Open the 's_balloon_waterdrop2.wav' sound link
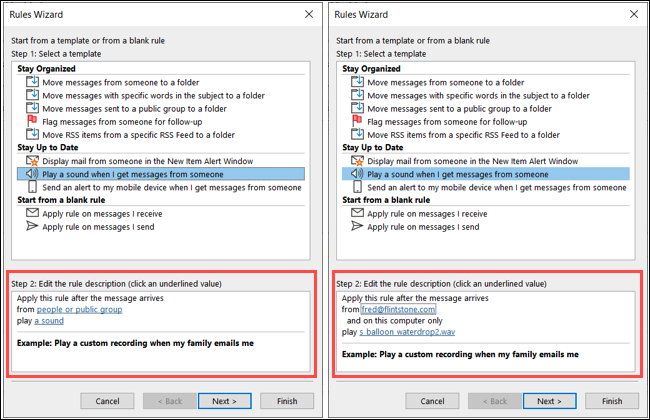650x420 pixels. pos(407,332)
